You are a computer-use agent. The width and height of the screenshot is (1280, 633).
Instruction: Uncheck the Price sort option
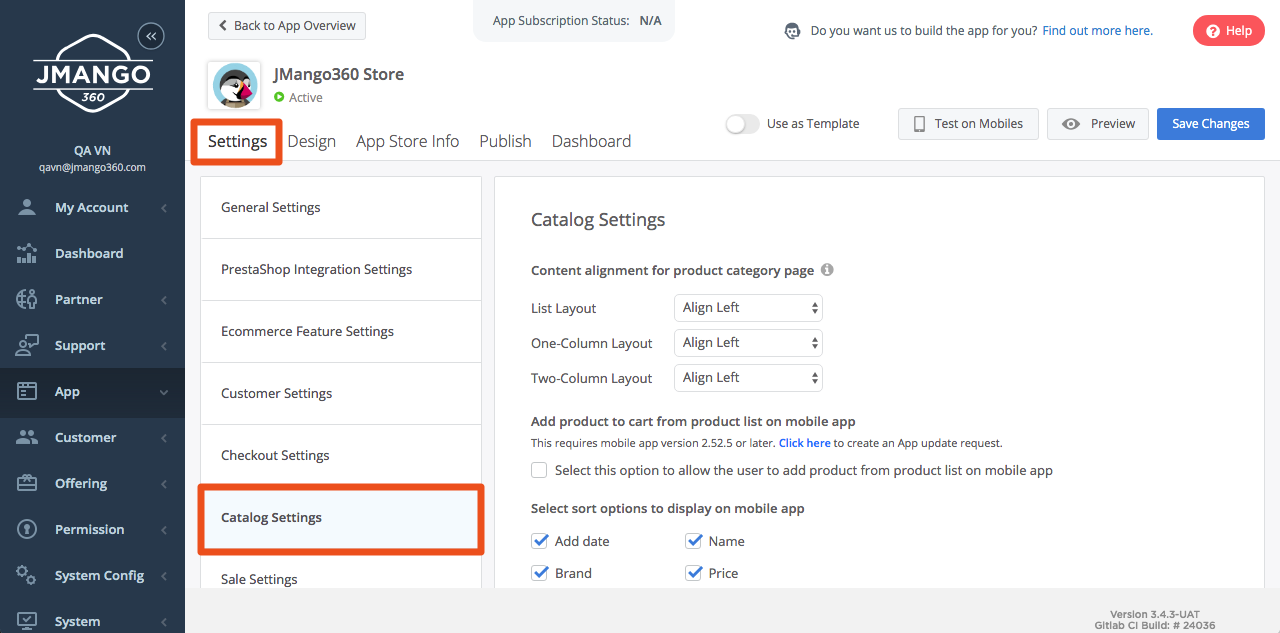694,573
